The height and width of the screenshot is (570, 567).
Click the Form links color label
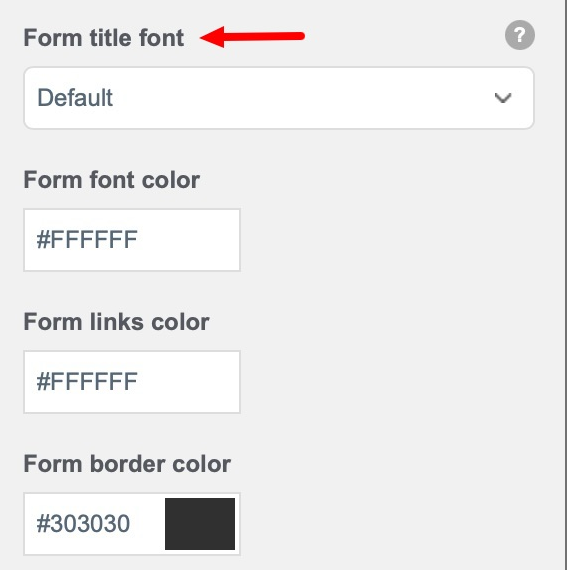117,322
